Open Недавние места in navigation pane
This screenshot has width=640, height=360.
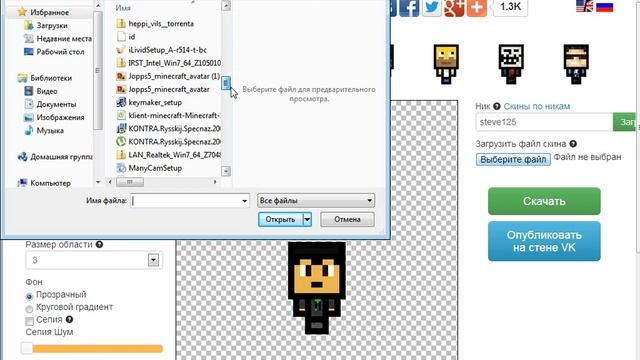pos(58,38)
